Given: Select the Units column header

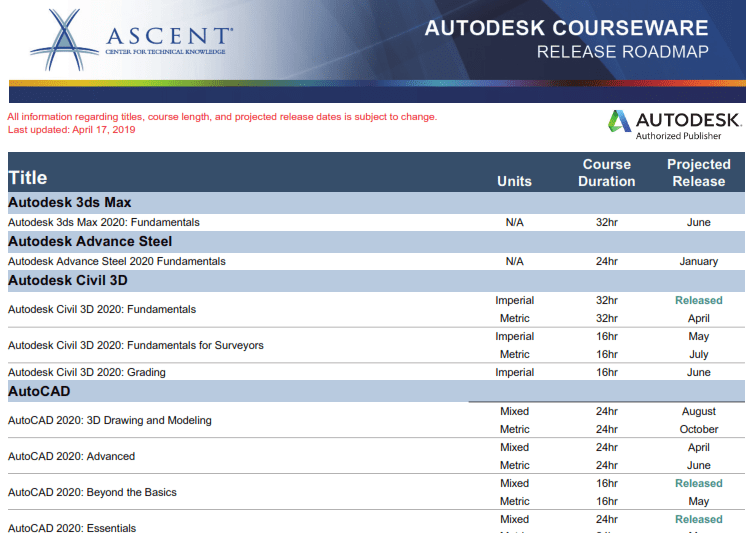Looking at the screenshot, I should [x=514, y=181].
